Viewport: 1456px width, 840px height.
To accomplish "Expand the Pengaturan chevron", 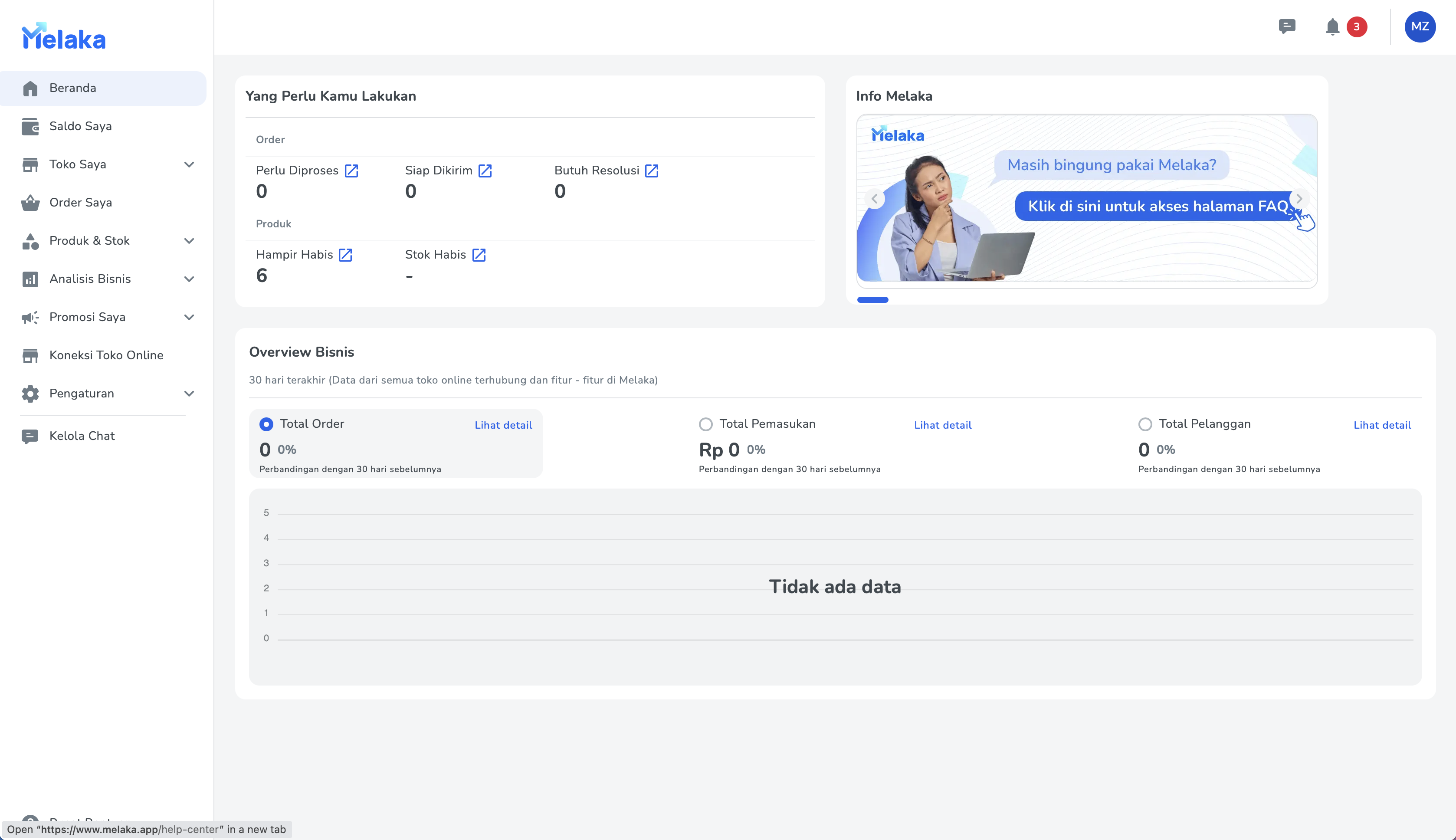I will pyautogui.click(x=189, y=394).
